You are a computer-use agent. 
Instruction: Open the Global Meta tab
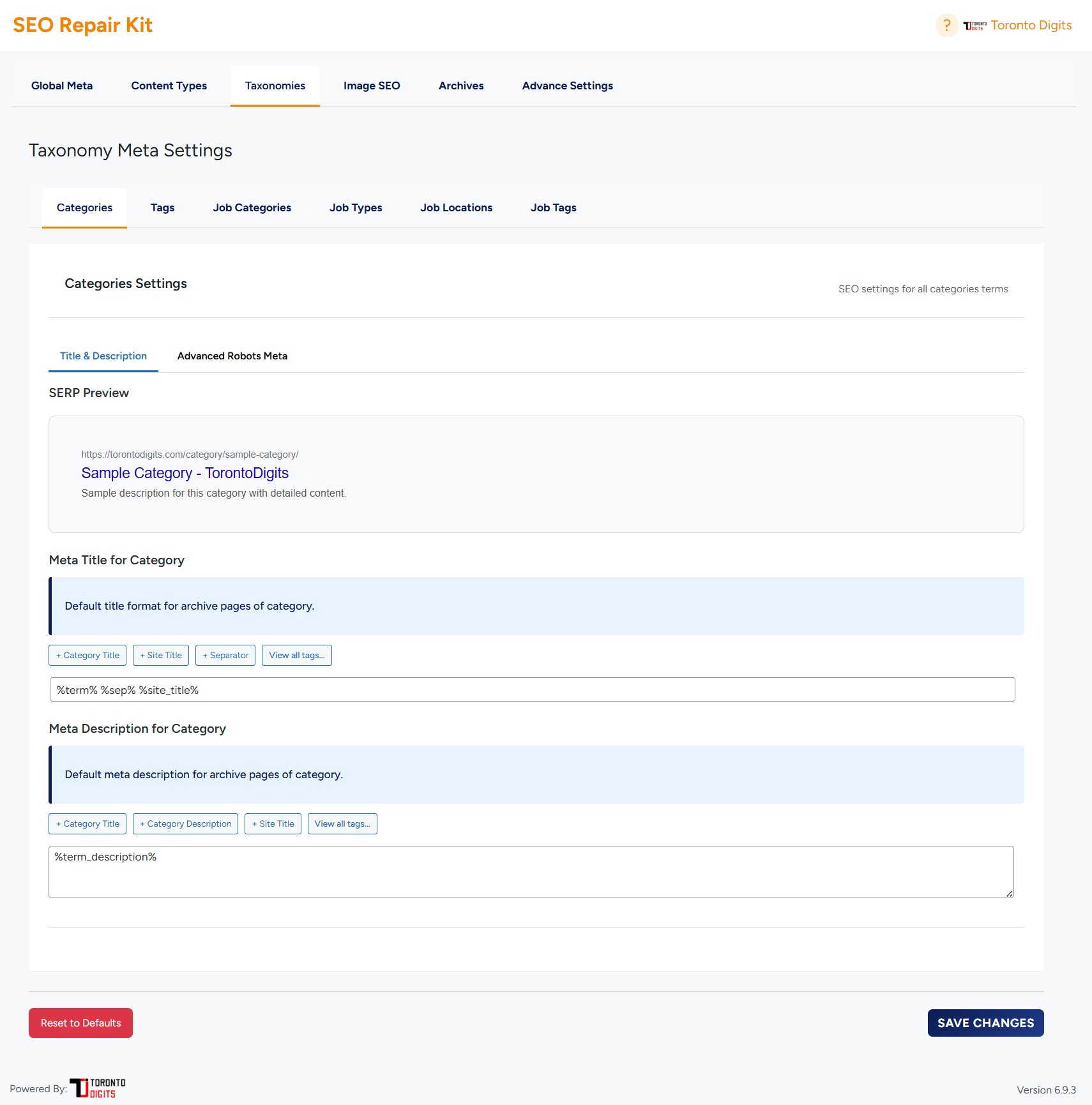[x=62, y=86]
